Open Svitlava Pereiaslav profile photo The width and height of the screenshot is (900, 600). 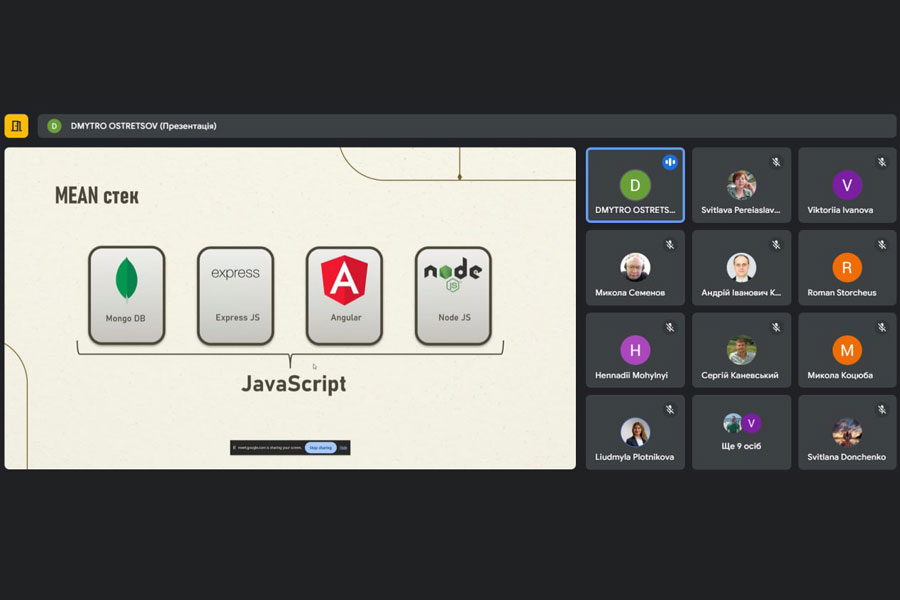tap(741, 184)
